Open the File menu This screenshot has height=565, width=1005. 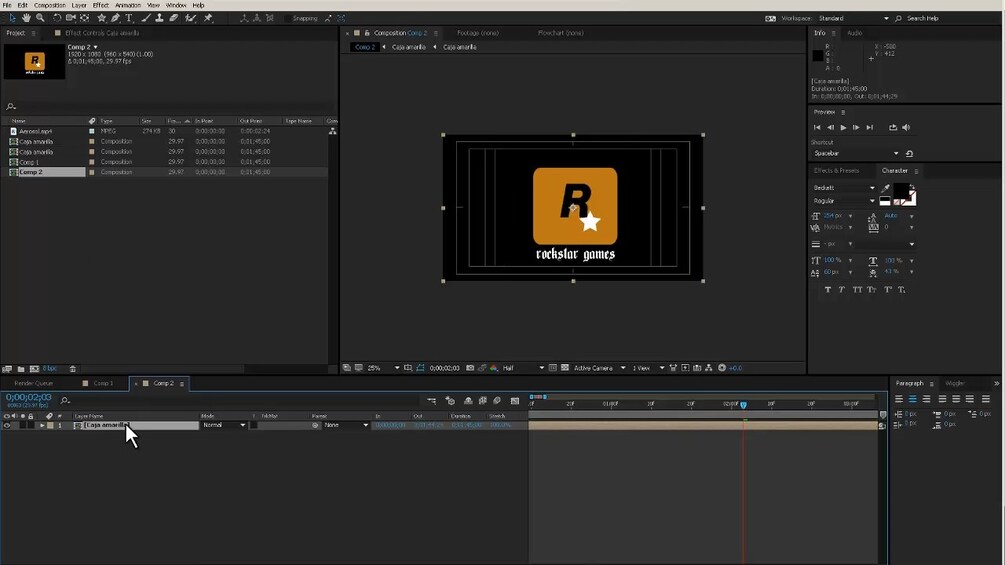pyautogui.click(x=7, y=5)
